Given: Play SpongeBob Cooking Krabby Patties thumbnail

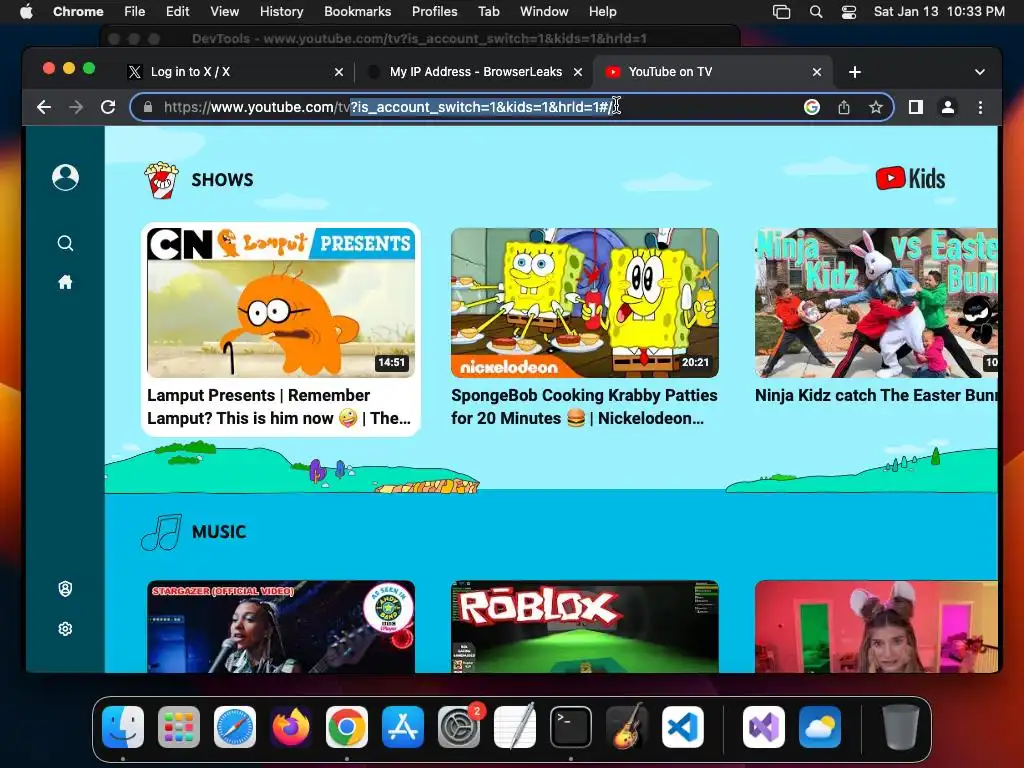Looking at the screenshot, I should pyautogui.click(x=585, y=302).
